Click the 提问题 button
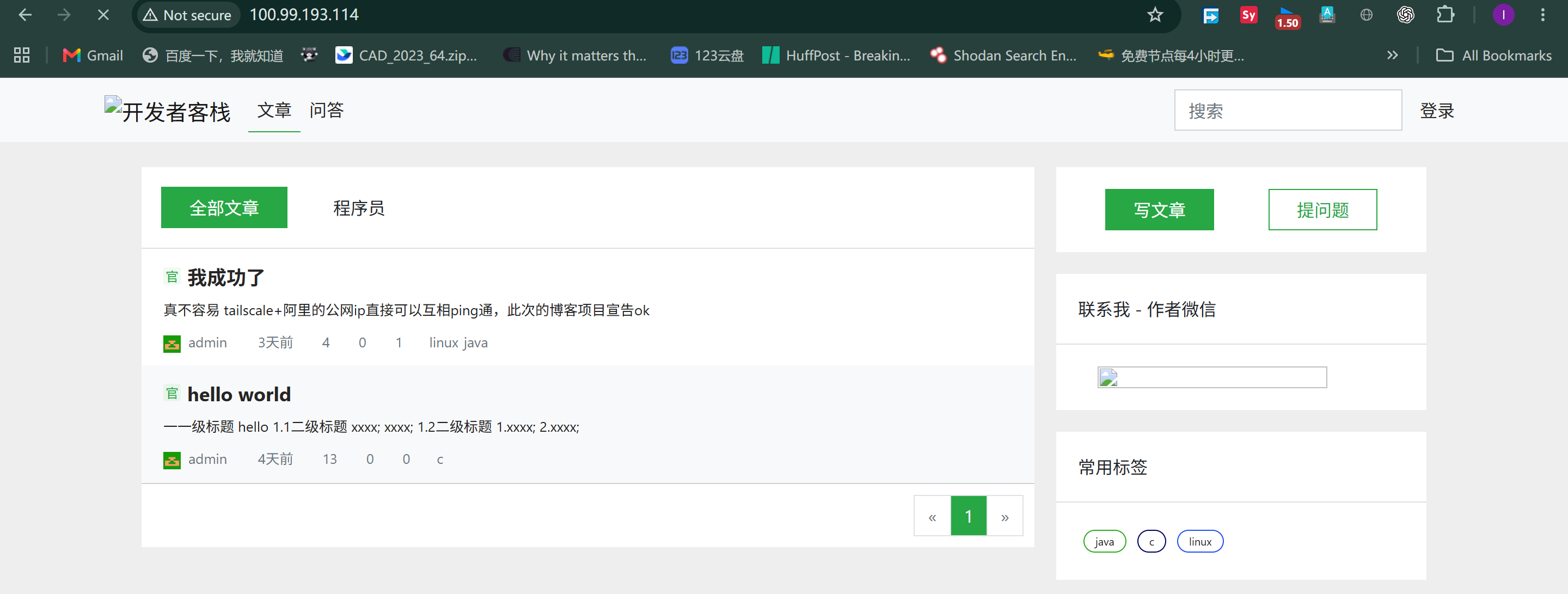The height and width of the screenshot is (594, 1568). click(1322, 210)
